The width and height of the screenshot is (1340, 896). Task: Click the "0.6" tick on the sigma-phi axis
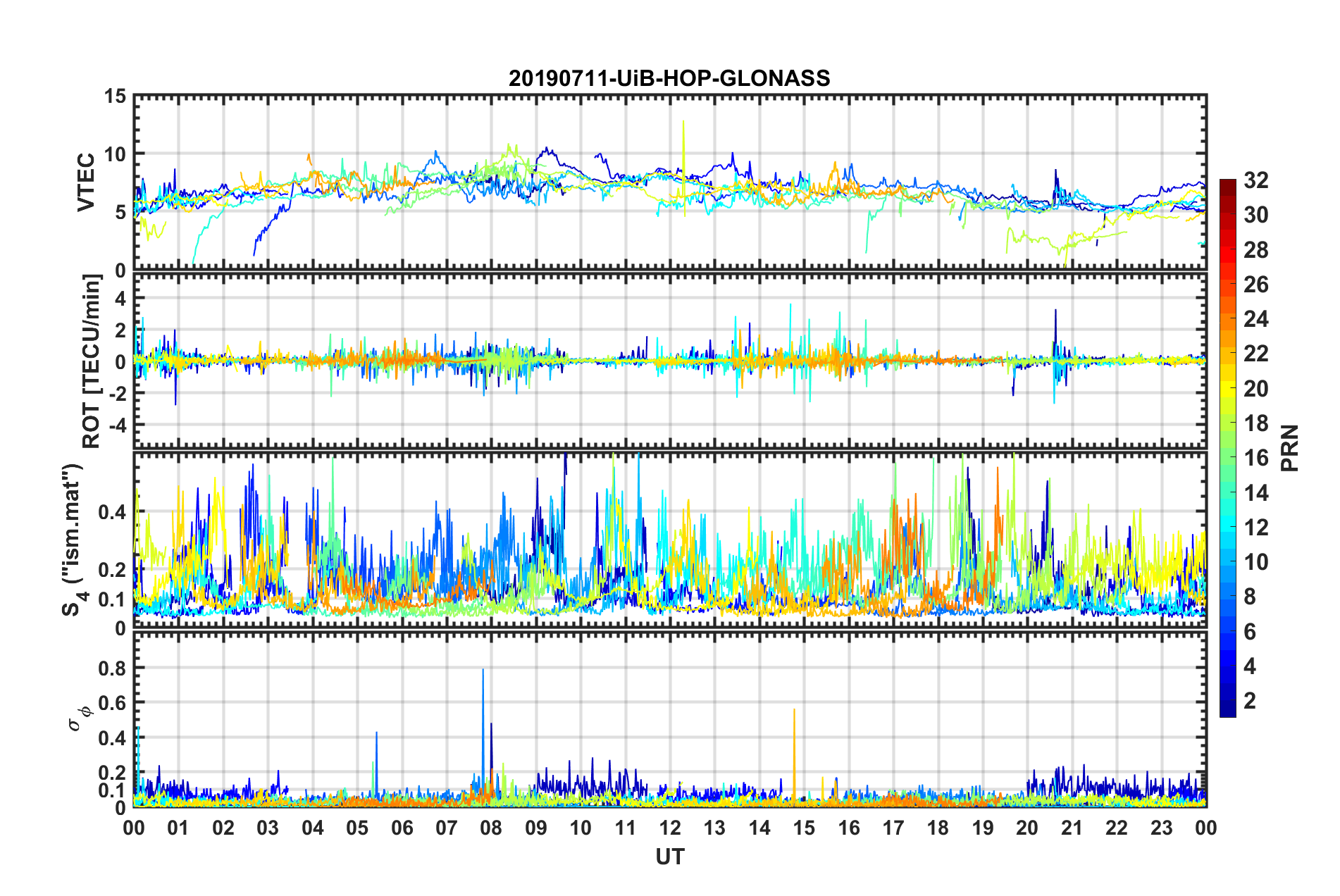pyautogui.click(x=113, y=703)
